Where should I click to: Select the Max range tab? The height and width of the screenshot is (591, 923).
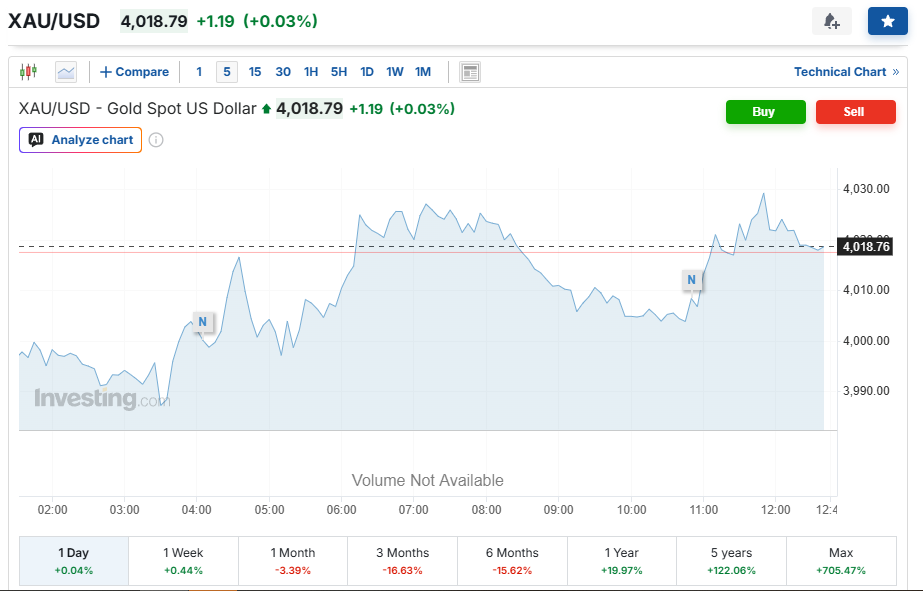[841, 560]
